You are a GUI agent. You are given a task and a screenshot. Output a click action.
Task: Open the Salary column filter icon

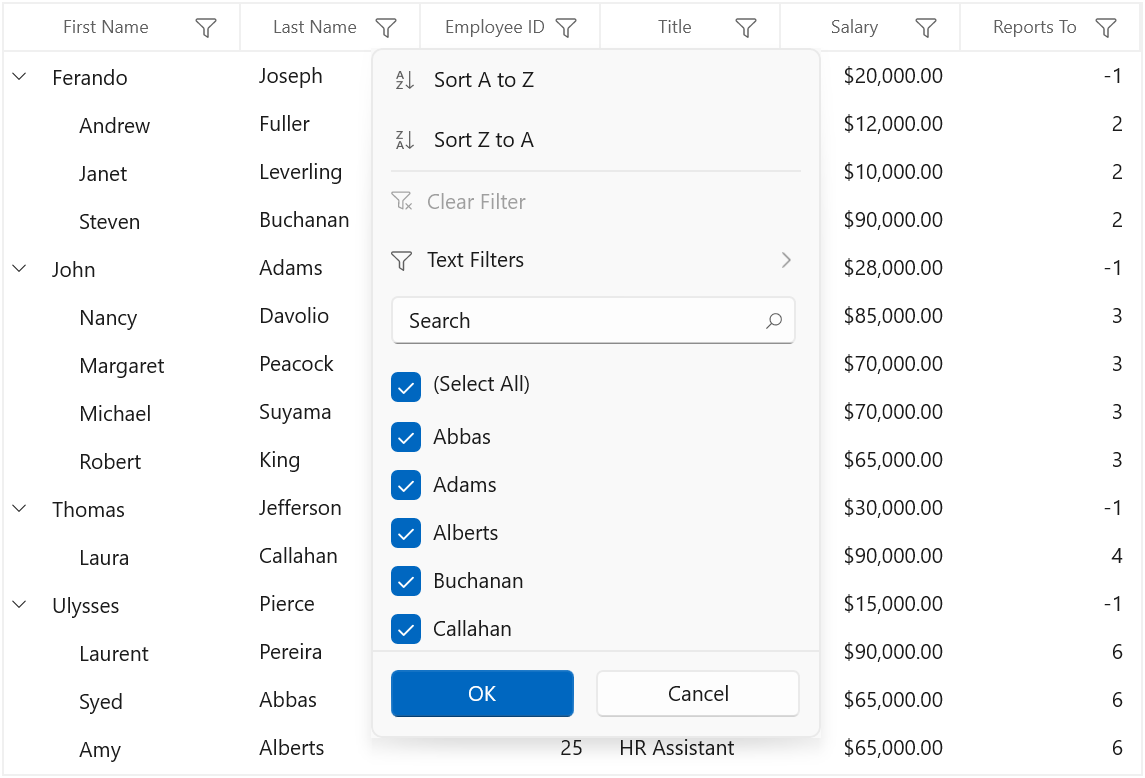click(926, 28)
